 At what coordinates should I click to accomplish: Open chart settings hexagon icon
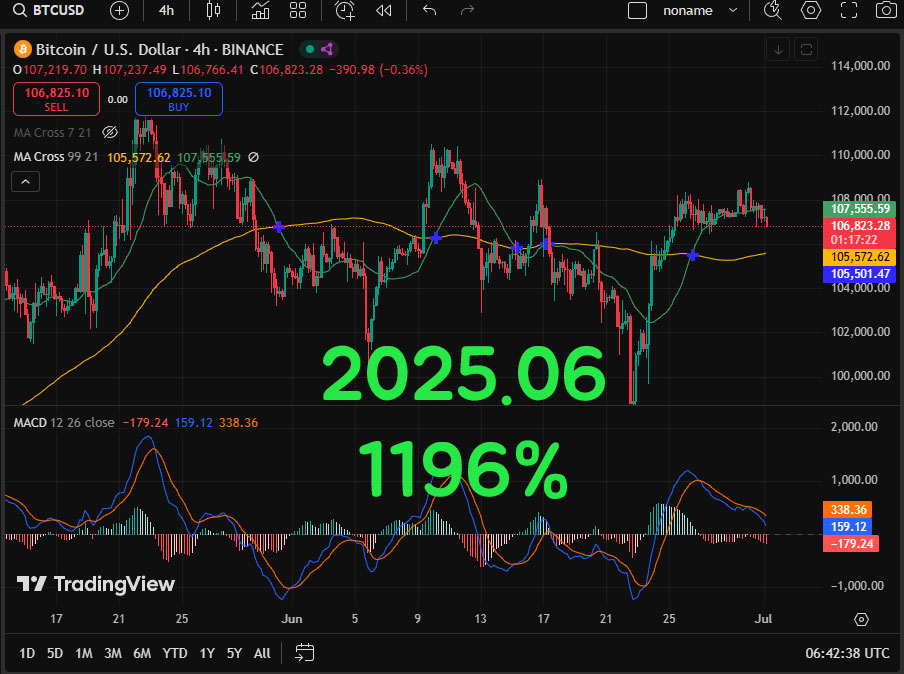811,10
